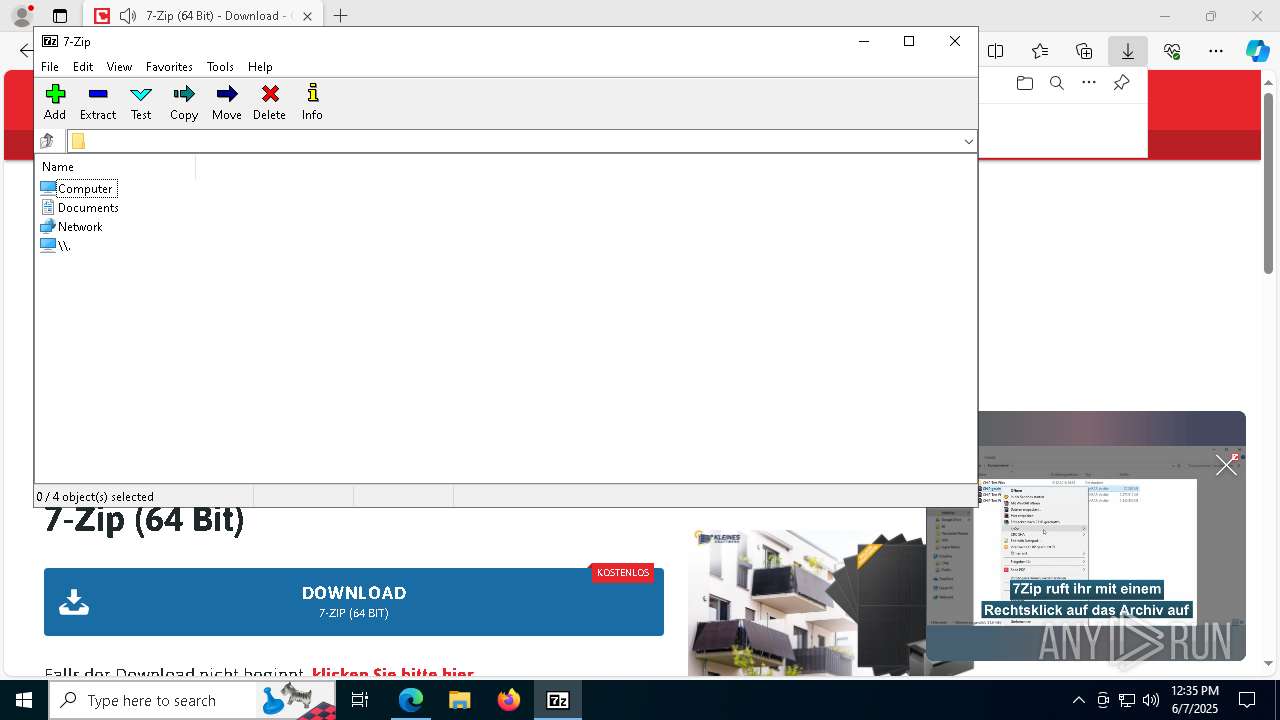Open the network icon in tray
Viewport: 1280px width, 720px height.
click(x=1126, y=700)
